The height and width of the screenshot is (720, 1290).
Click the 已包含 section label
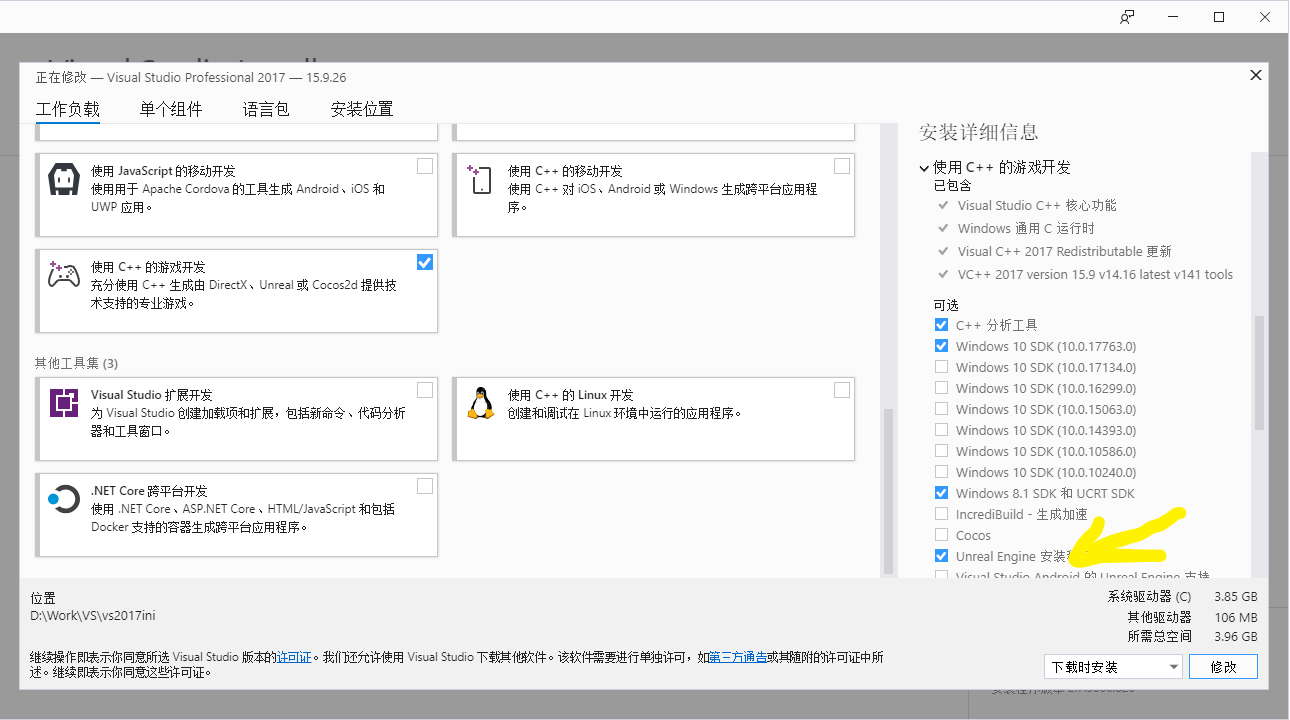pos(952,185)
